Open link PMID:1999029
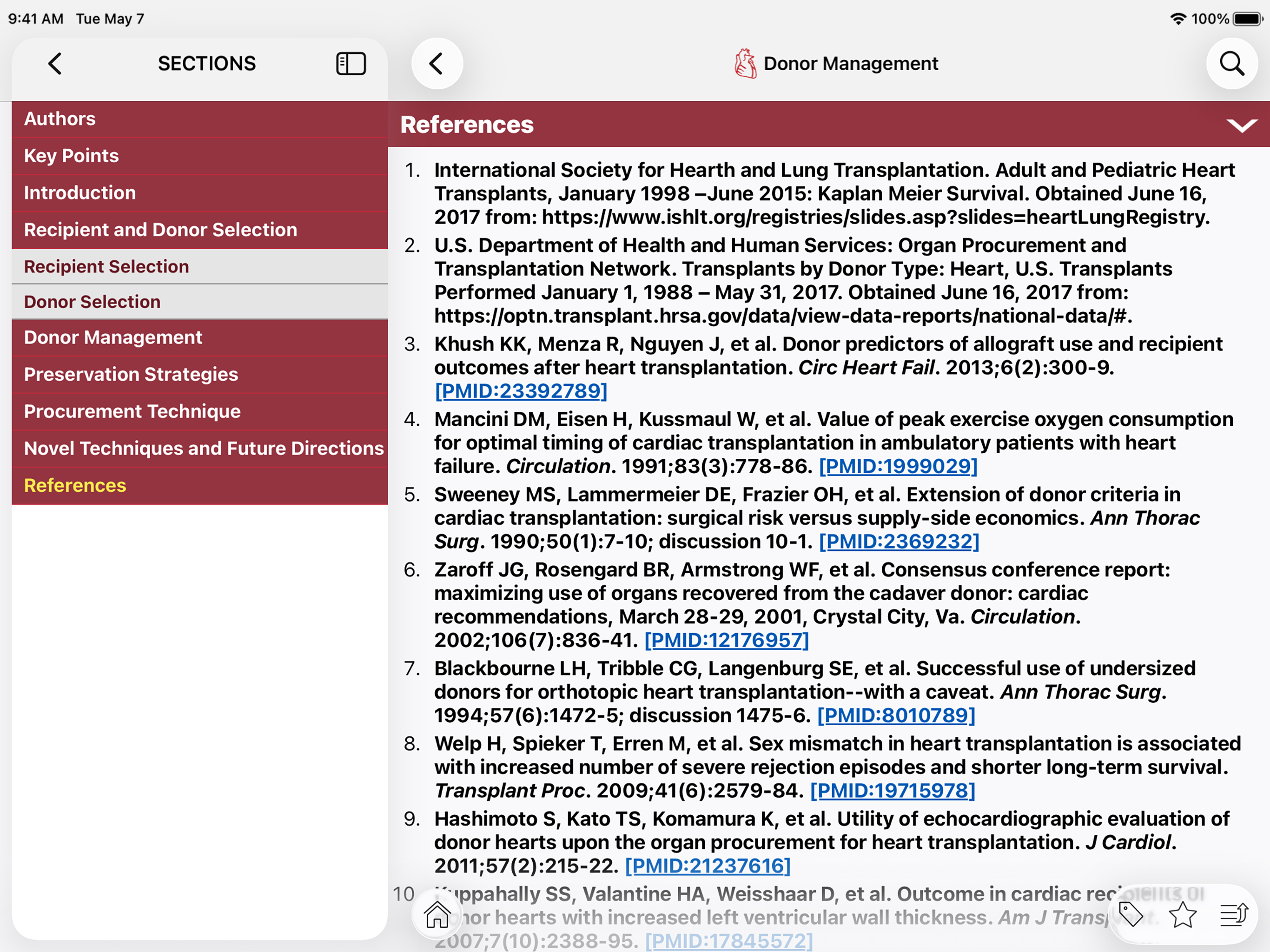Screen dimensions: 1270x952 (x=898, y=466)
